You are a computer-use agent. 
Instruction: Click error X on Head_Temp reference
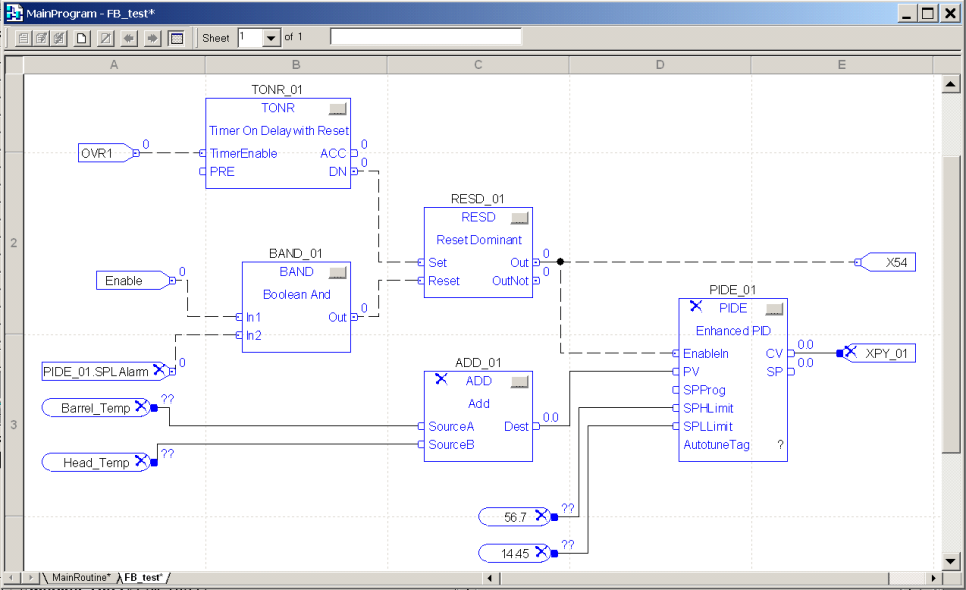pyautogui.click(x=141, y=460)
